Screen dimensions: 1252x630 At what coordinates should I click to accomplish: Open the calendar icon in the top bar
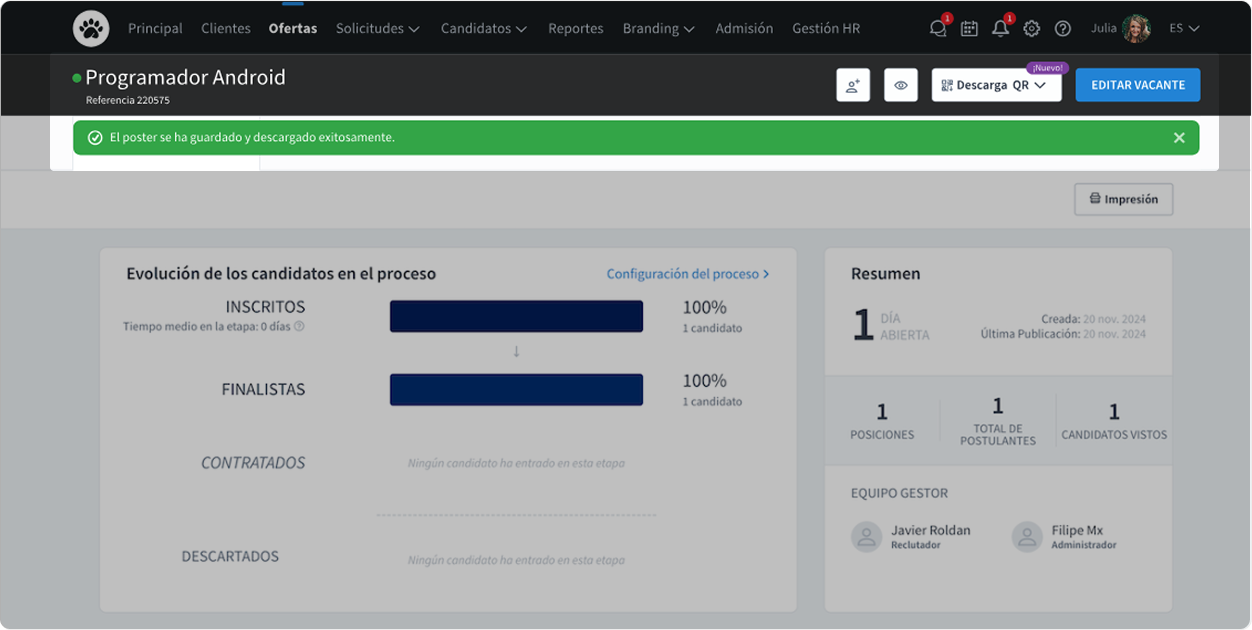click(x=969, y=29)
